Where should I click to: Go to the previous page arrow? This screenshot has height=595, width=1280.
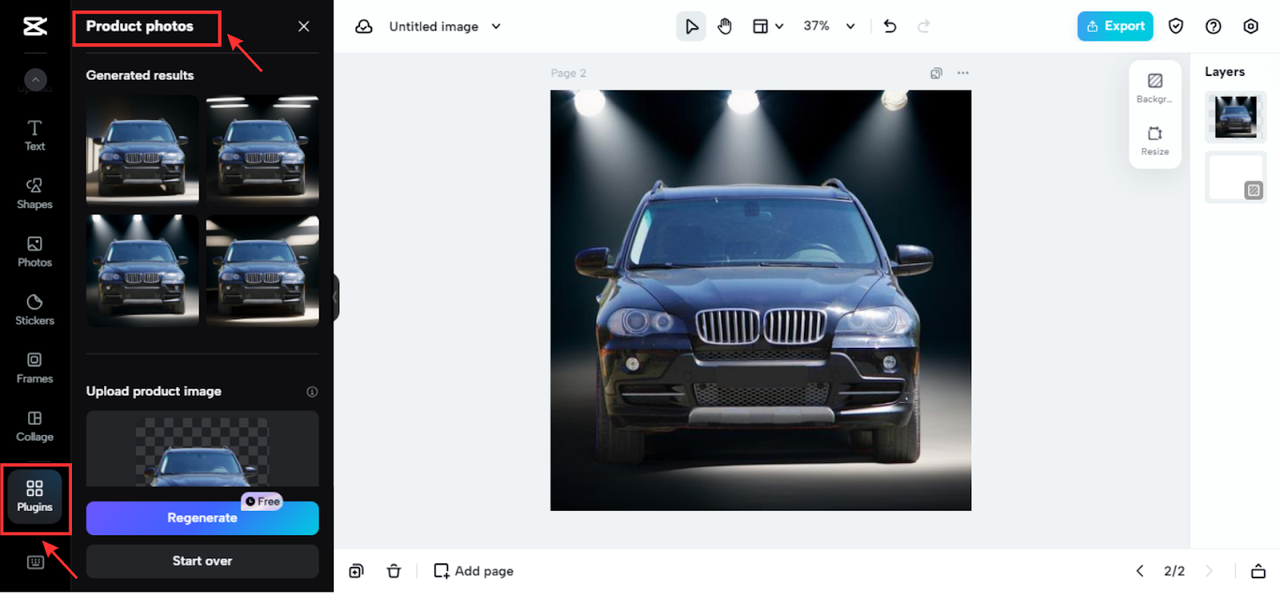(x=1139, y=571)
